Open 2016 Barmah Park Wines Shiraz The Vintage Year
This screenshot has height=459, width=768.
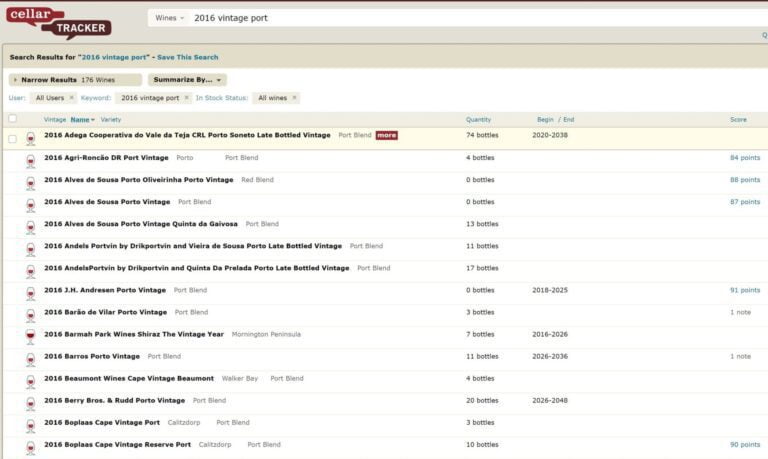pos(134,334)
